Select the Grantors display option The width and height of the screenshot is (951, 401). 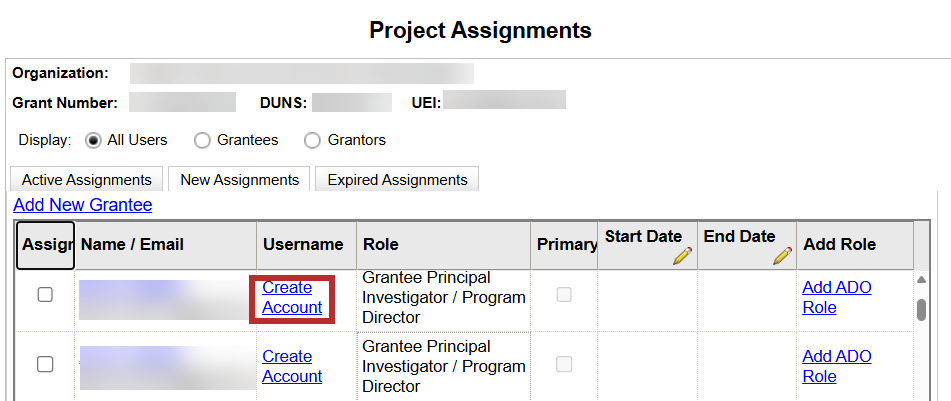[312, 140]
